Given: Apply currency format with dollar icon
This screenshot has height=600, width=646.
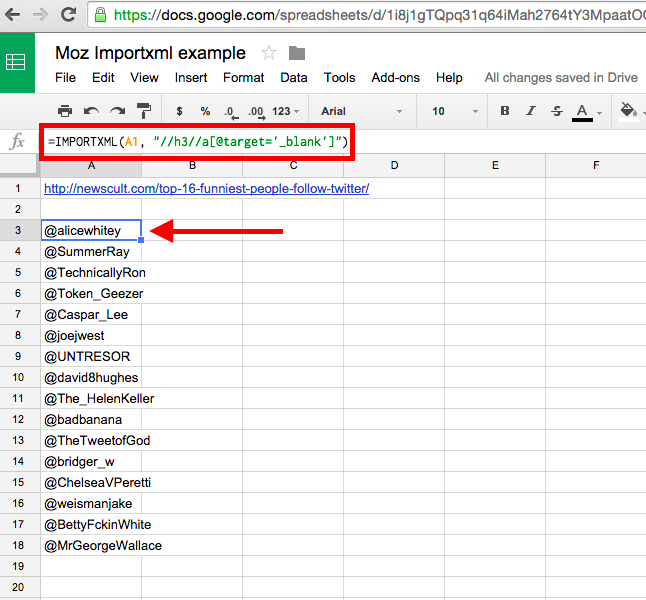Looking at the screenshot, I should [x=179, y=111].
